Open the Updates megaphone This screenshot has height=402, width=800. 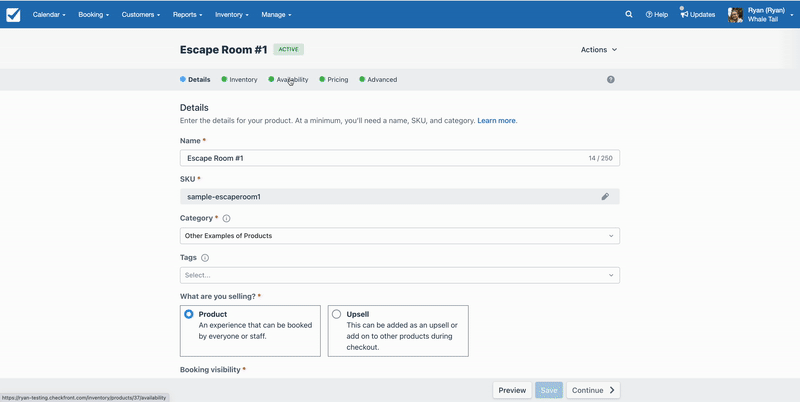[x=697, y=15]
